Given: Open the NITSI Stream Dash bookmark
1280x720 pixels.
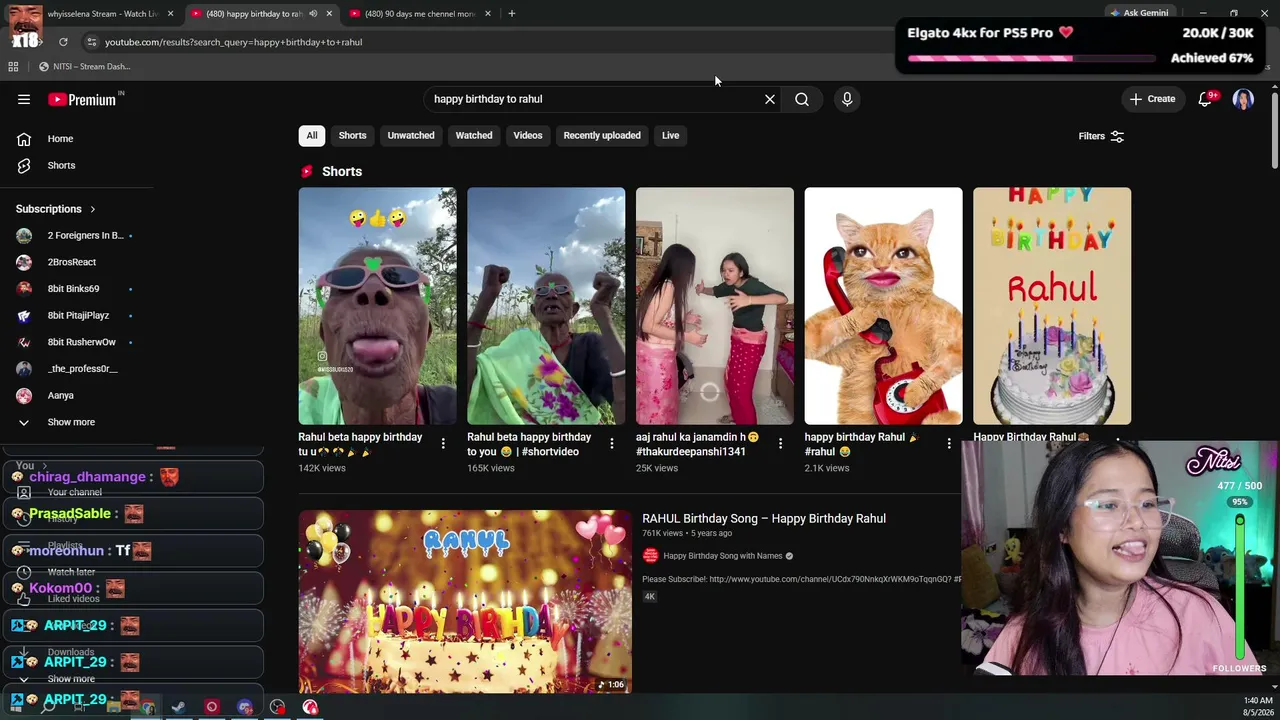Looking at the screenshot, I should (84, 67).
